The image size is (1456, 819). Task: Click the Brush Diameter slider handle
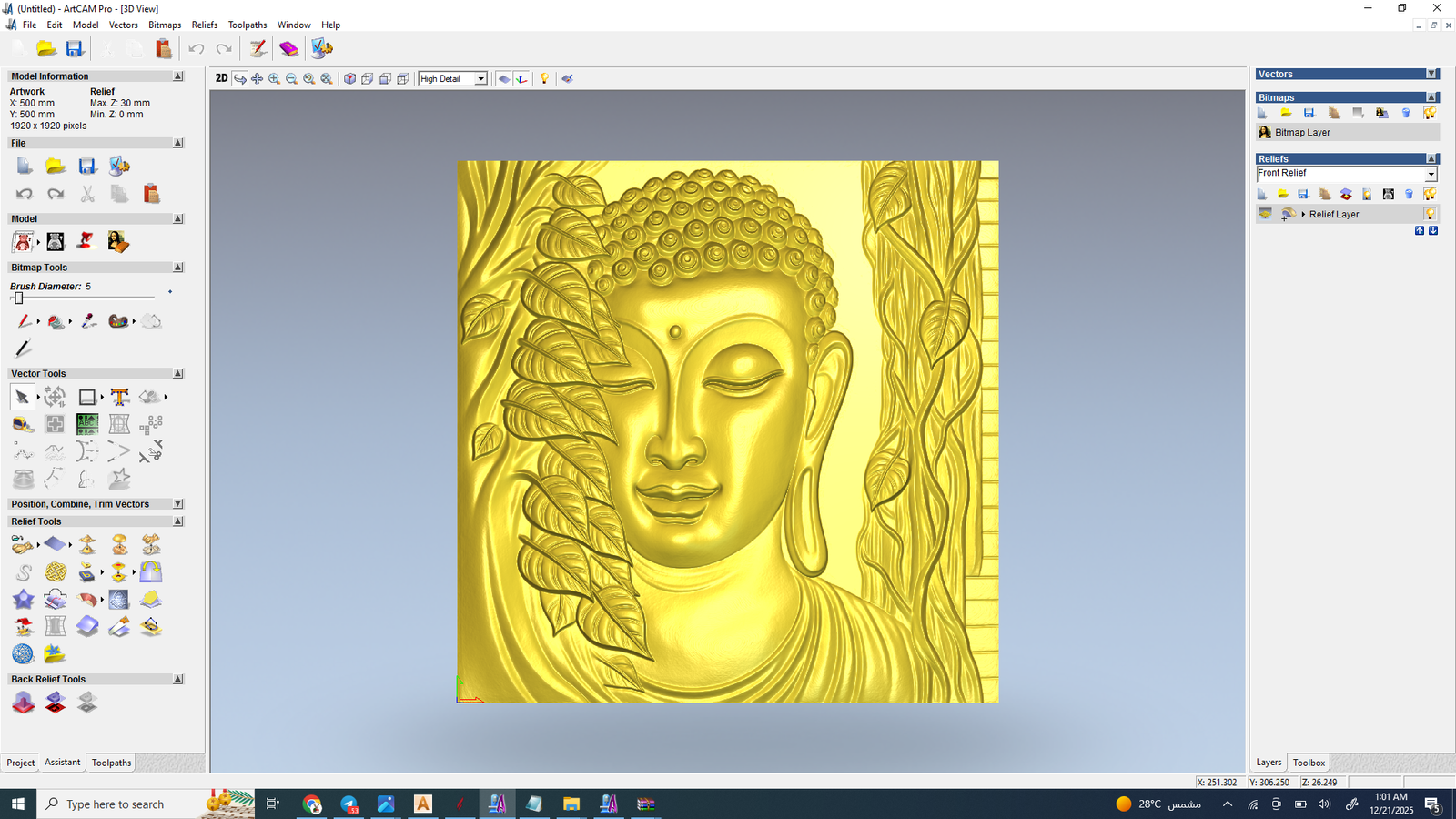tap(18, 298)
